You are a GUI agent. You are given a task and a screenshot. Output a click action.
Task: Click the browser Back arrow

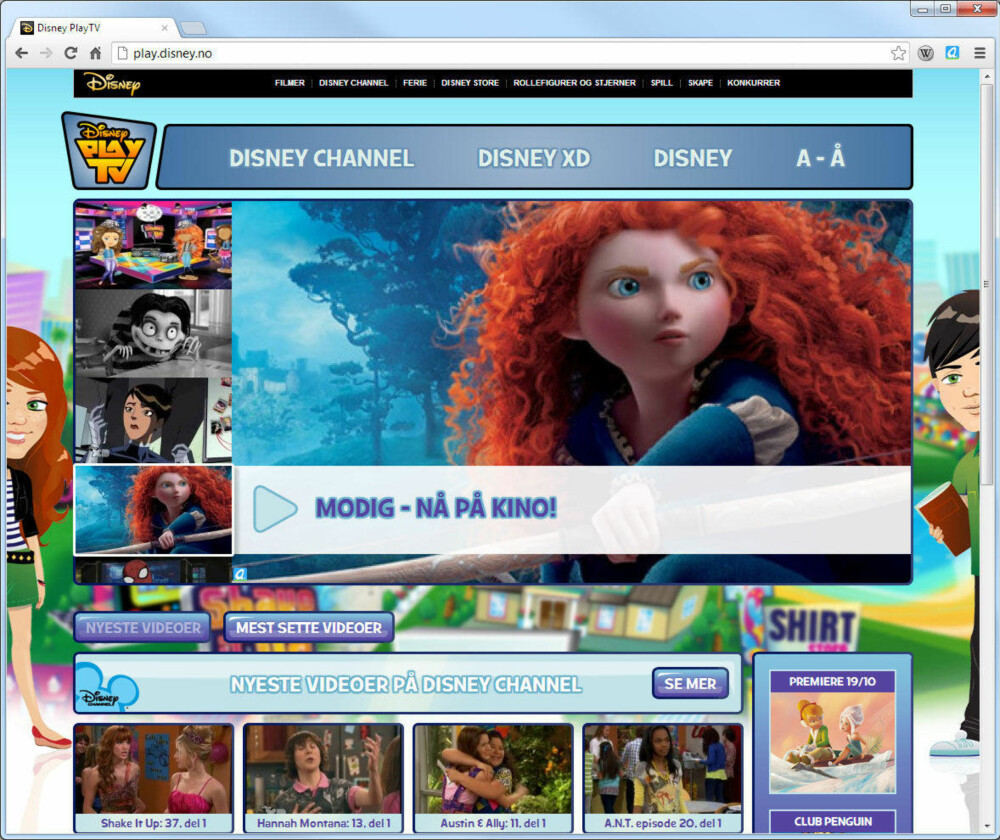pos(22,54)
